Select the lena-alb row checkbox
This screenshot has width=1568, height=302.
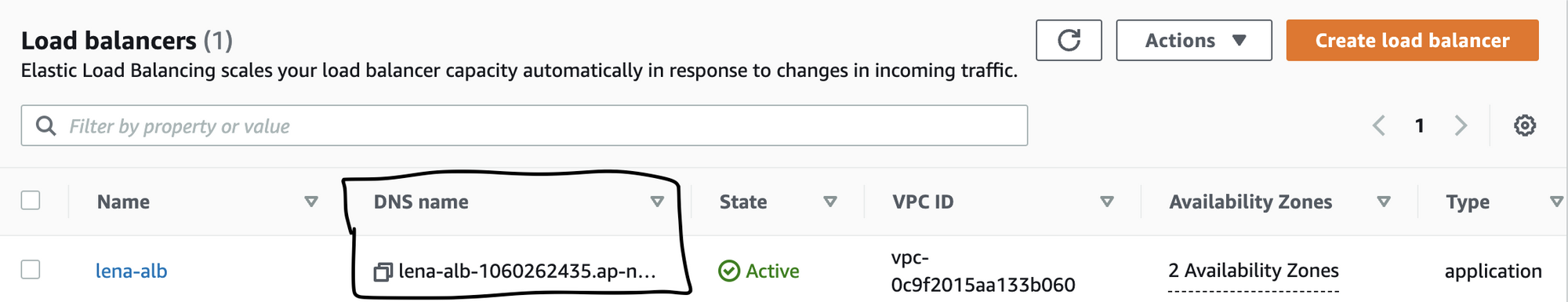[x=31, y=269]
